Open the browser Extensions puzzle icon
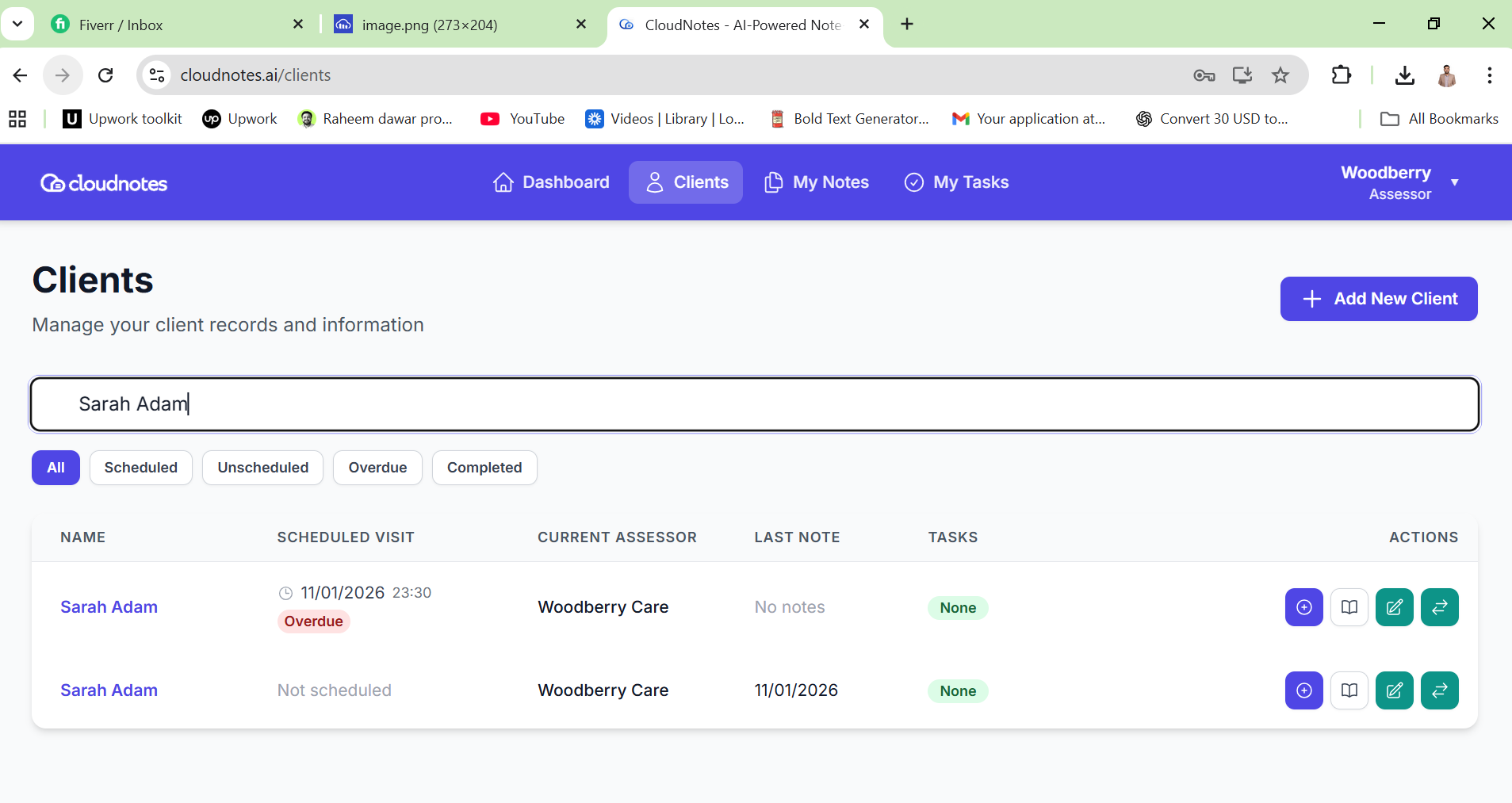This screenshot has height=803, width=1512. pos(1341,75)
